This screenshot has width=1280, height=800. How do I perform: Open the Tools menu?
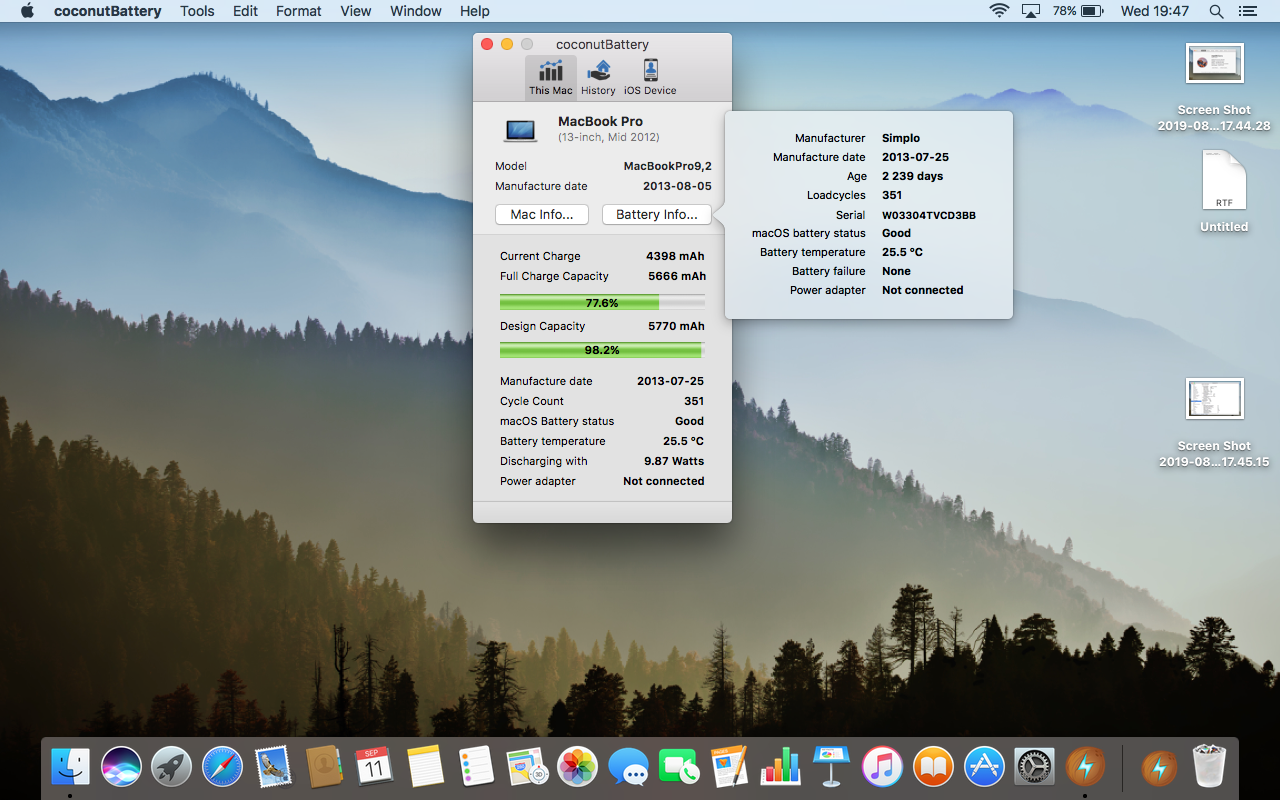197,11
